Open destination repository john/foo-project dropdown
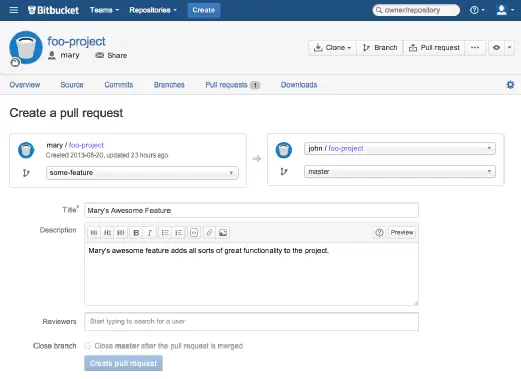Image resolution: width=521 pixels, height=379 pixels. tap(400, 148)
